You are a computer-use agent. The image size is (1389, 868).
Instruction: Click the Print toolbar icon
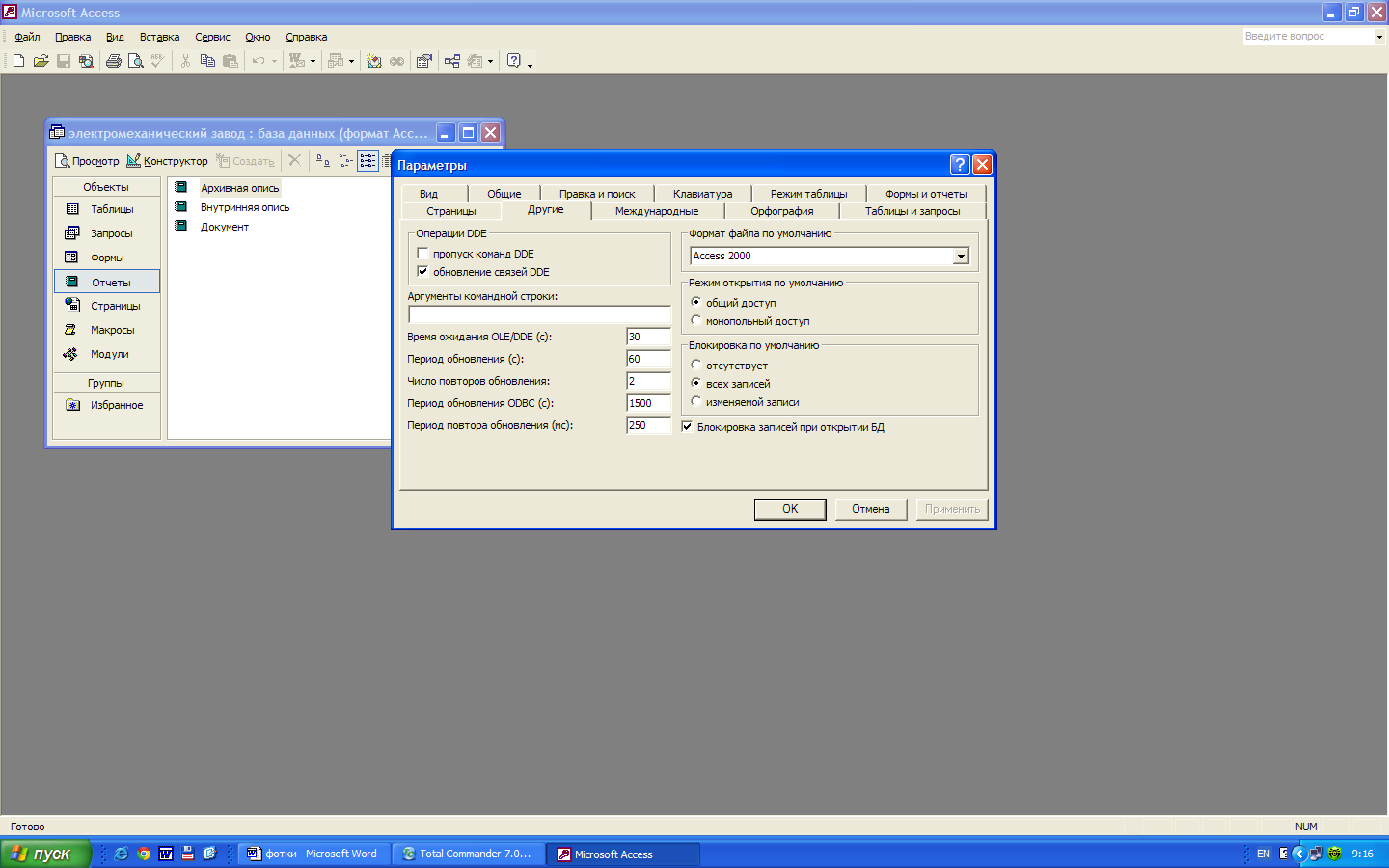tap(114, 61)
